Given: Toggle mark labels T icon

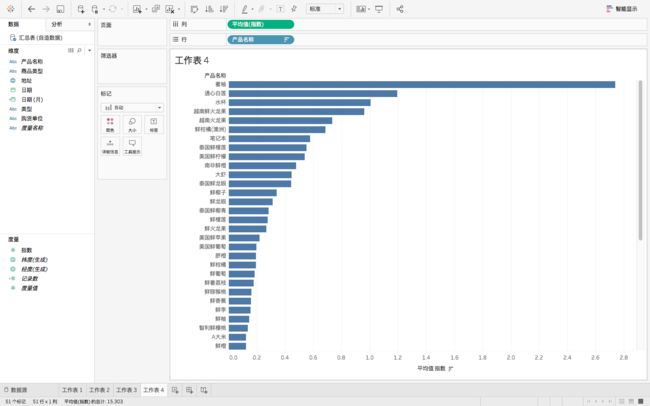Looking at the screenshot, I should pos(280,9).
